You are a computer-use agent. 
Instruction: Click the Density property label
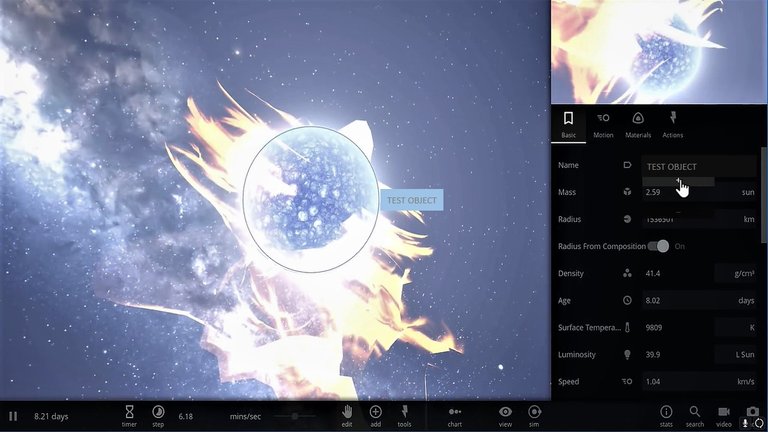[x=571, y=273]
